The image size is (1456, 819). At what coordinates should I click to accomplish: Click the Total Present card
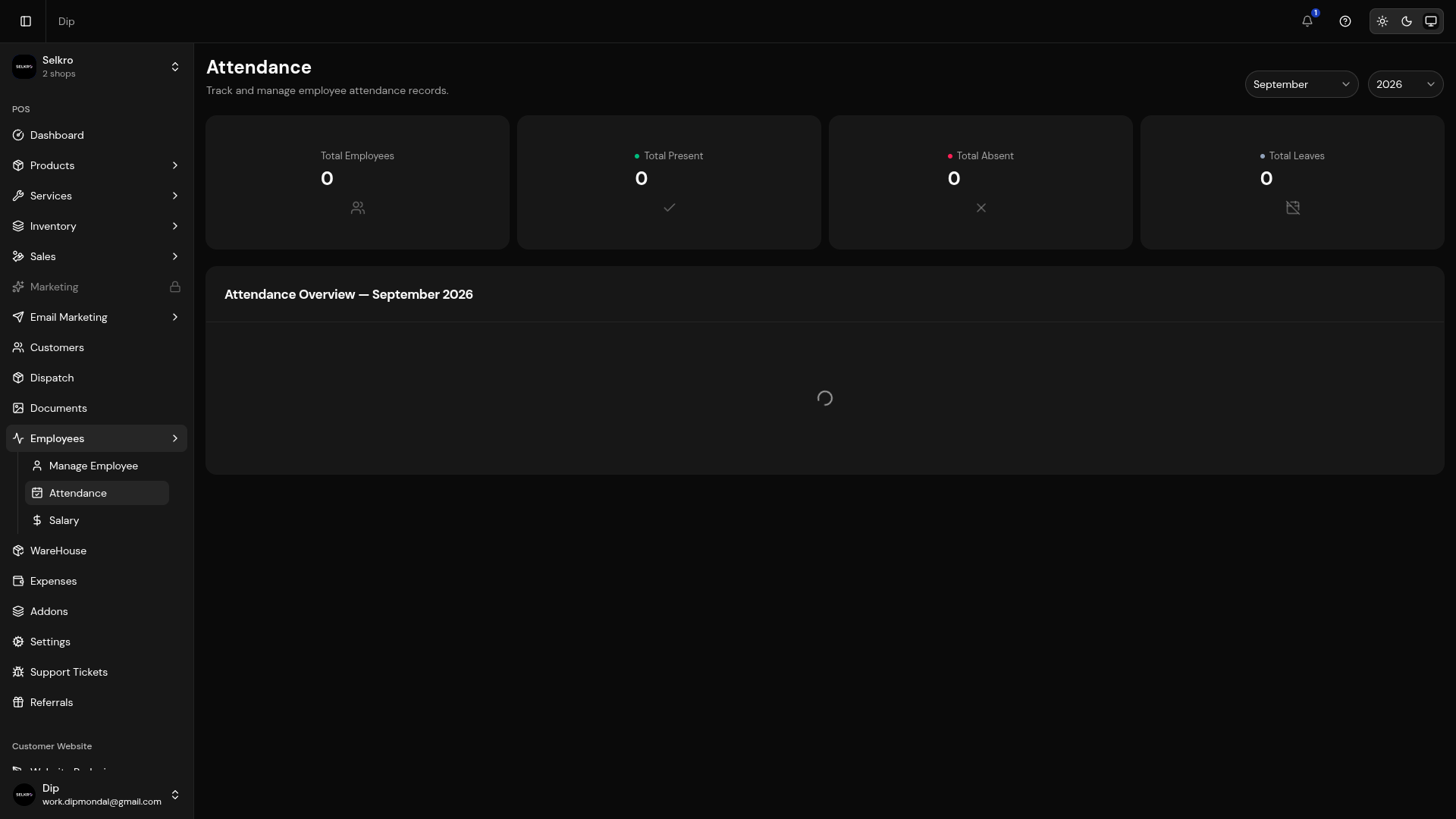(x=669, y=182)
